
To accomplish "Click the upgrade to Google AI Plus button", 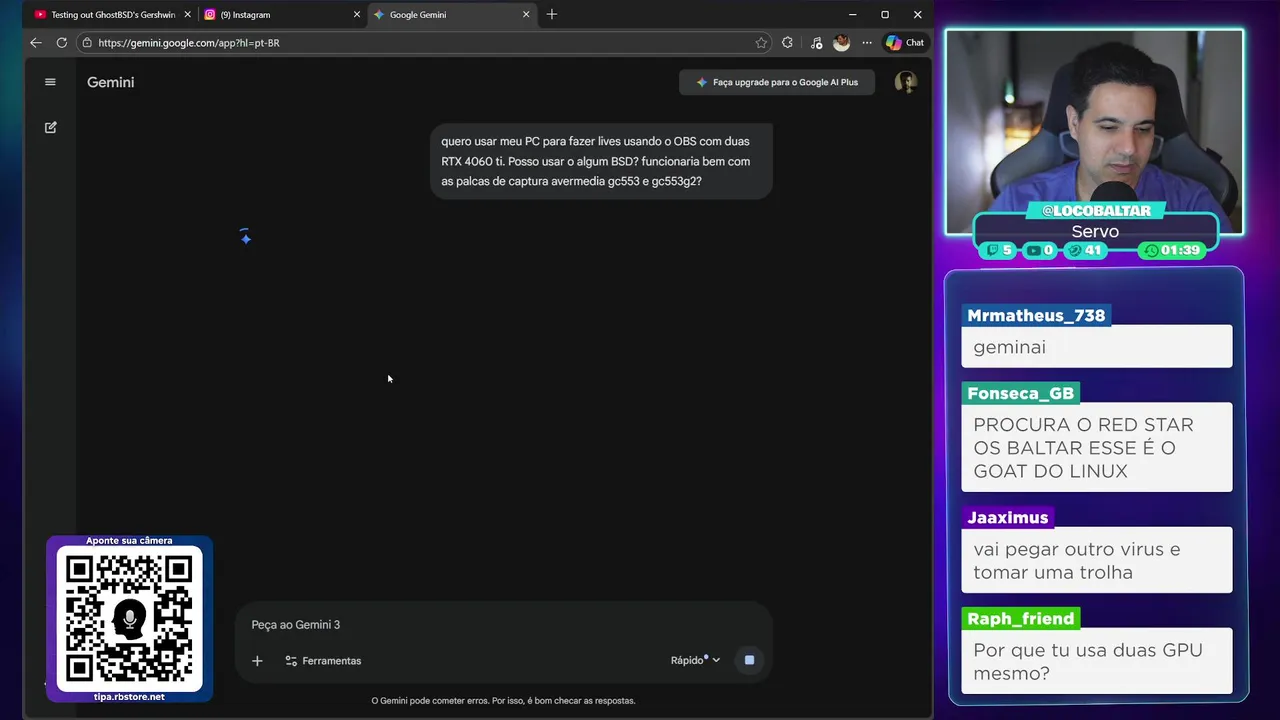I will 777,82.
